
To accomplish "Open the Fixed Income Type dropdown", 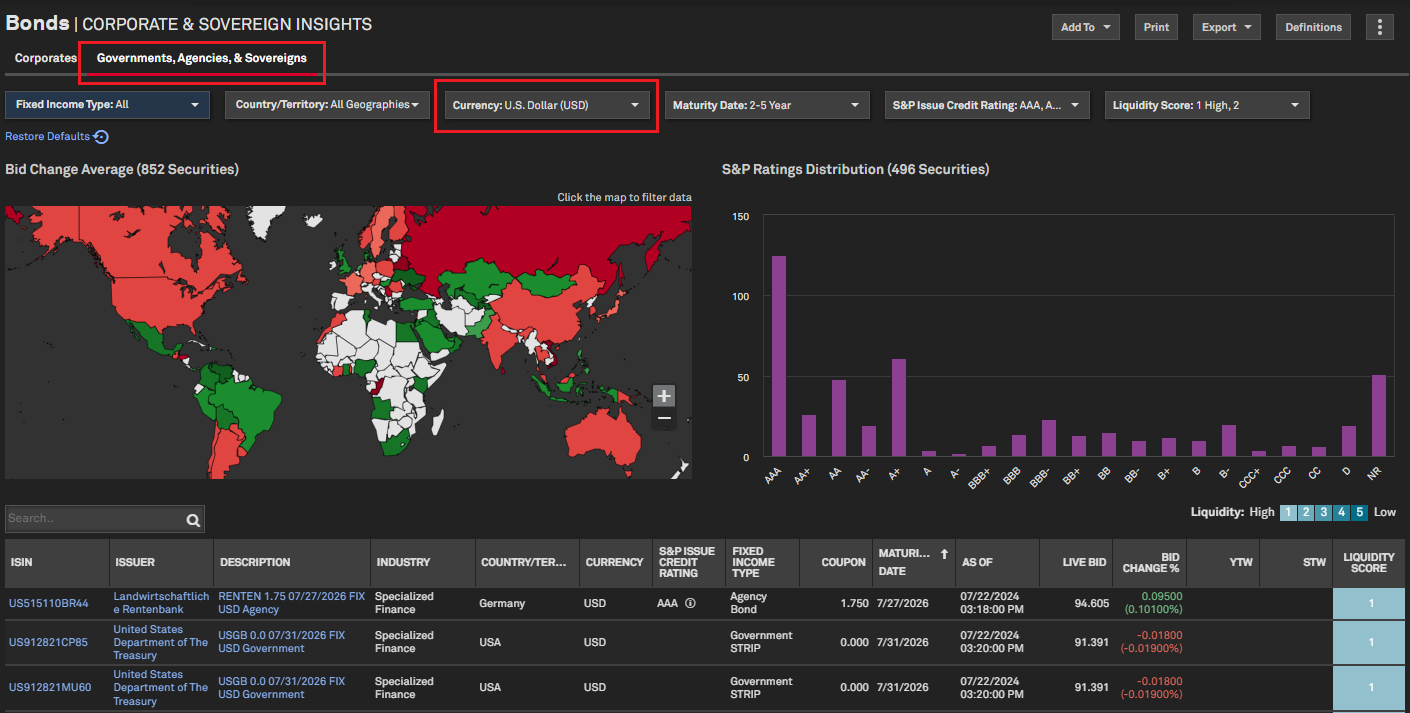I will (x=108, y=104).
